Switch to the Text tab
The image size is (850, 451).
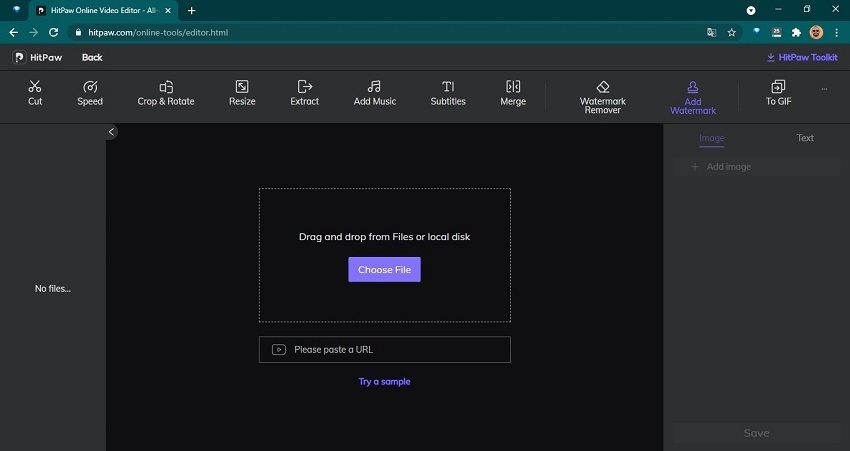point(805,138)
